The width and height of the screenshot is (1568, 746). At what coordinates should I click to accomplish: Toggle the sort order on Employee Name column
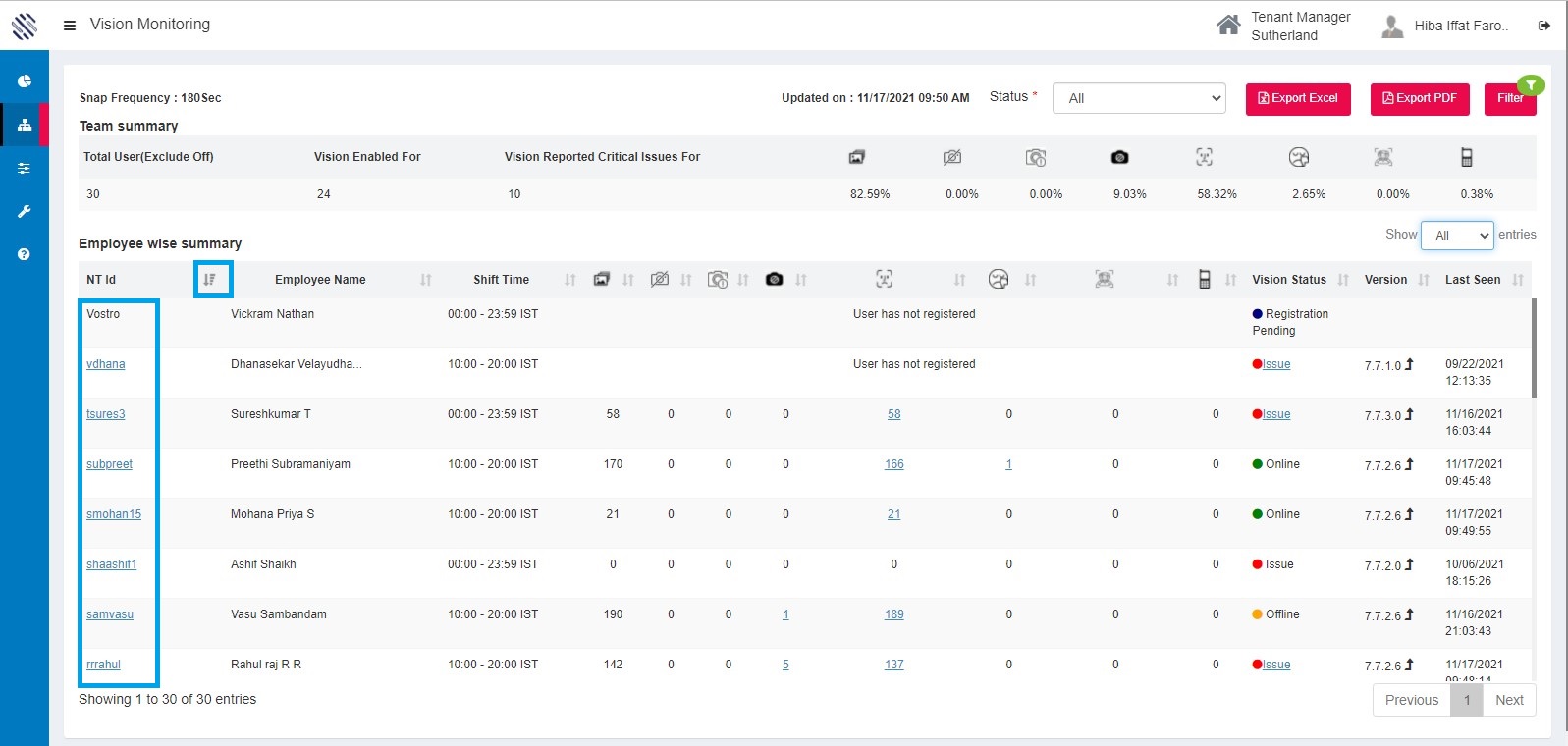[426, 280]
